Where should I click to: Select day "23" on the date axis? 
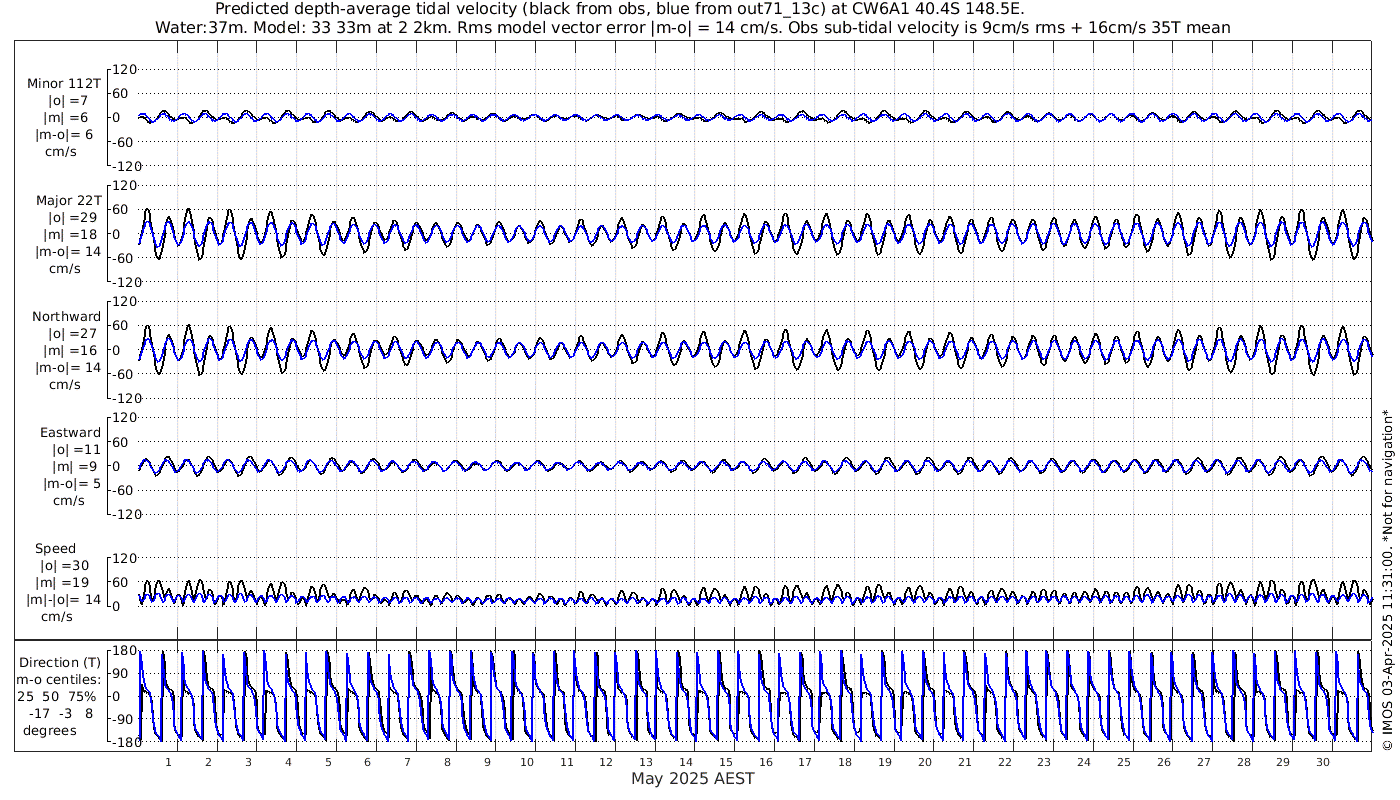pos(1044,762)
